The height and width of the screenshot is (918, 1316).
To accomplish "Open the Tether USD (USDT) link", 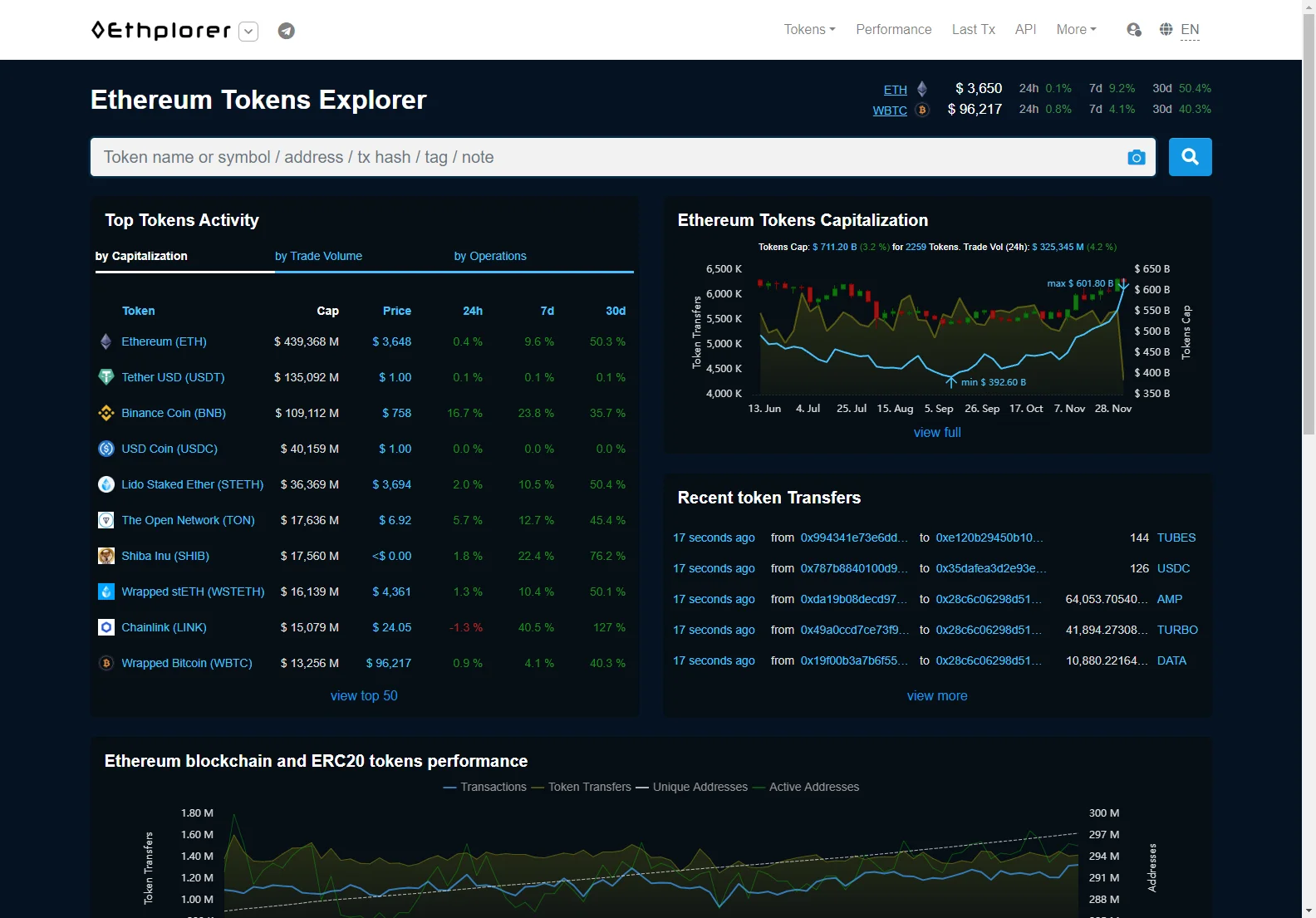I will [x=173, y=377].
